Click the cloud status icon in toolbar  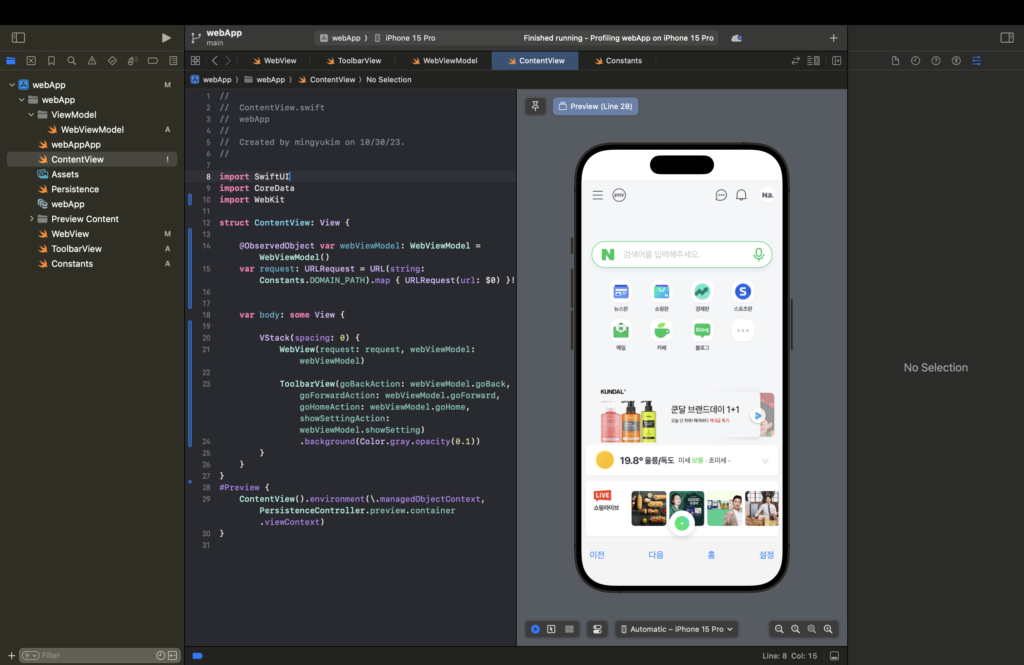click(736, 38)
